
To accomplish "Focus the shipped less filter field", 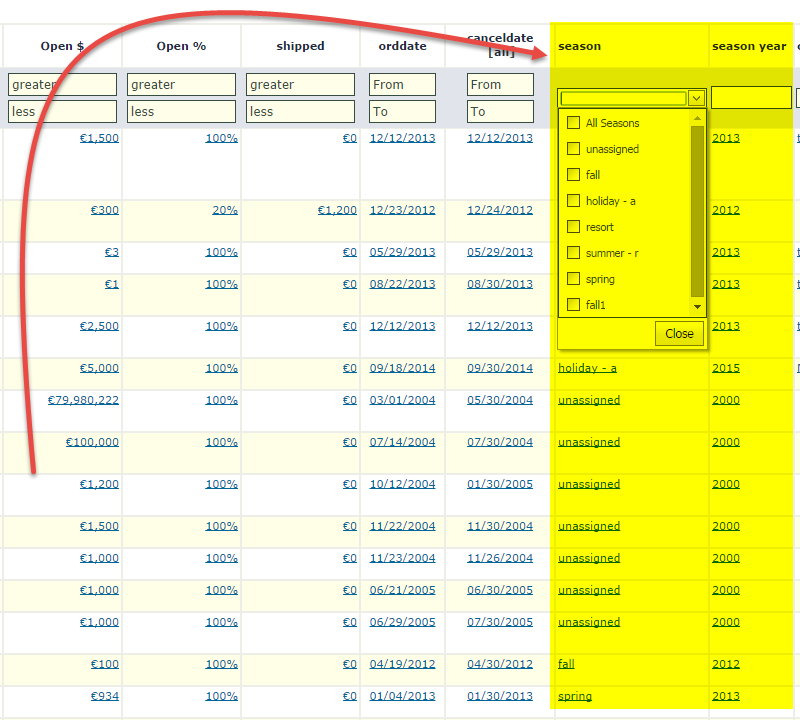I will 300,111.
